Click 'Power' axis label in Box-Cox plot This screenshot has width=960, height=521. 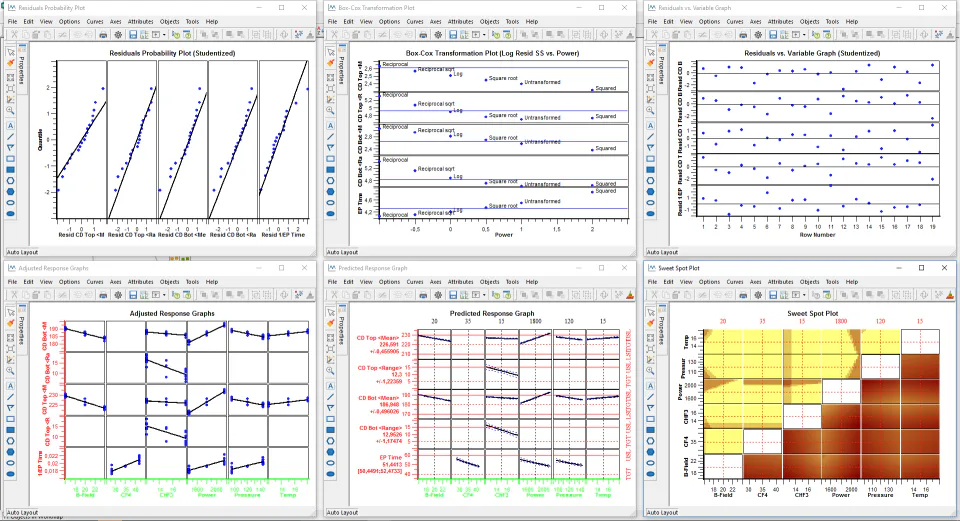click(503, 234)
